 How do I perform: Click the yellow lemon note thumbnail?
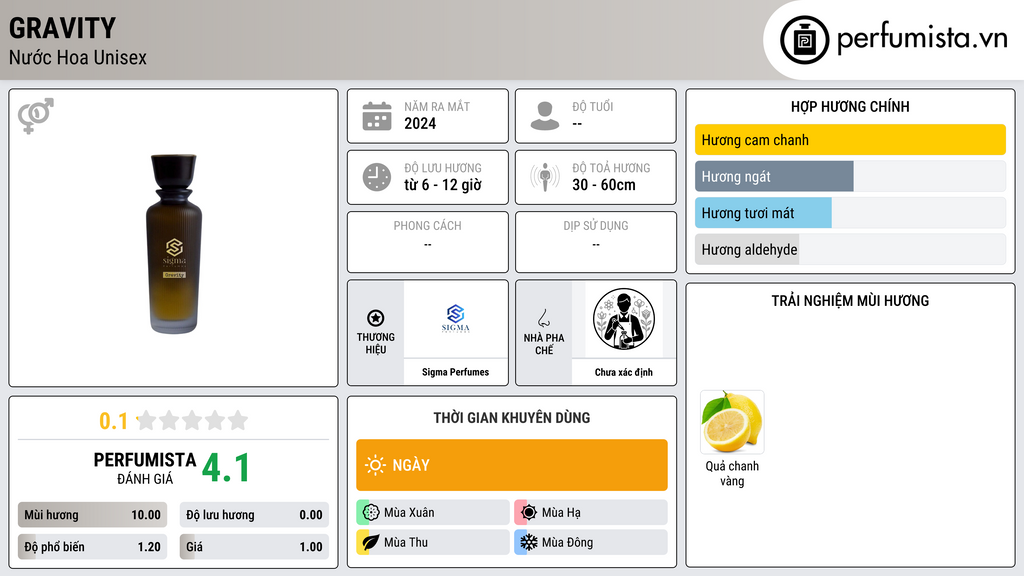click(732, 422)
